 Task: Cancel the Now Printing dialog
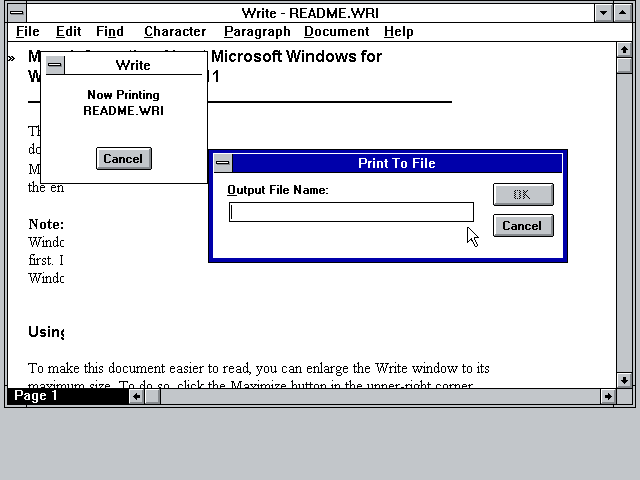124,158
